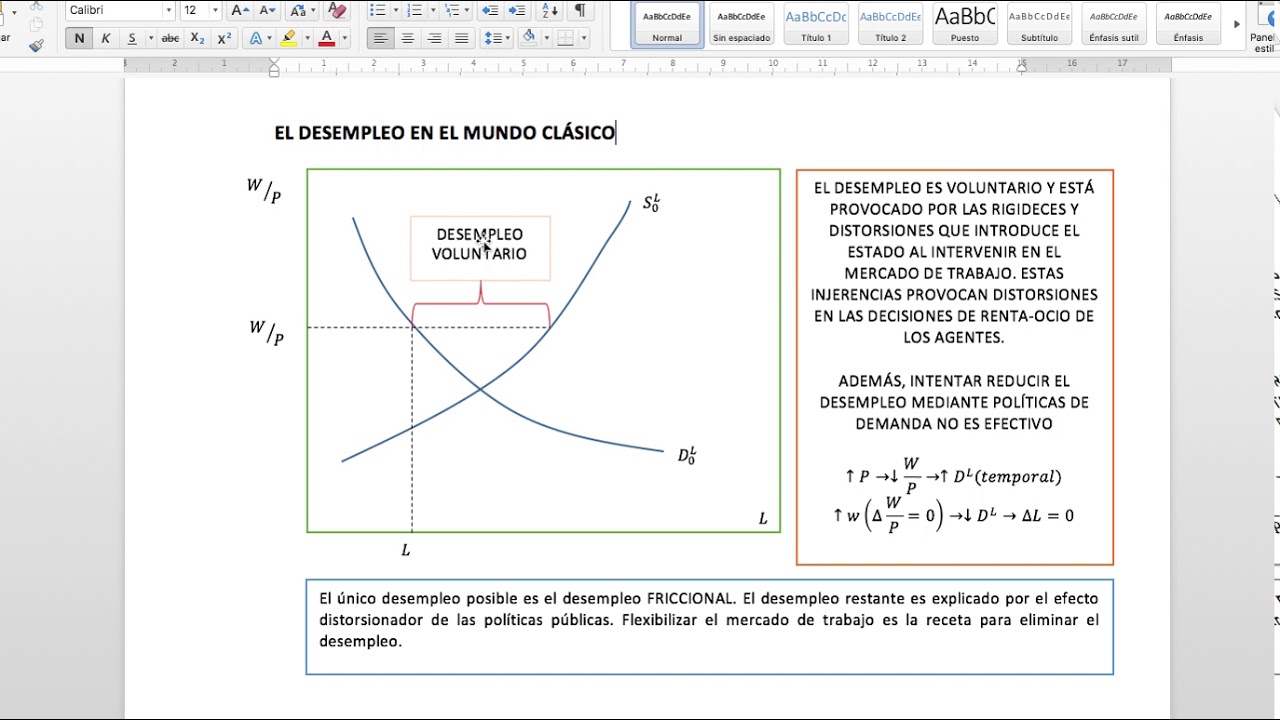This screenshot has width=1280, height=720.
Task: Align text left
Action: point(381,38)
